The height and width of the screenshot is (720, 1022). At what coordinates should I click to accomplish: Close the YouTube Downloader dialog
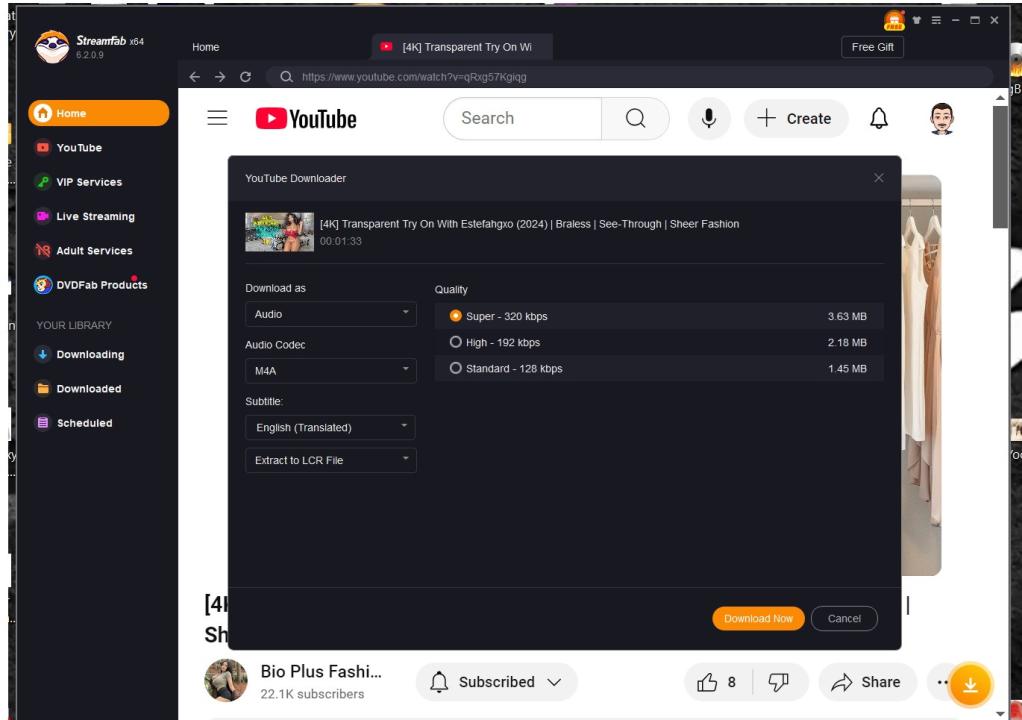pos(879,178)
